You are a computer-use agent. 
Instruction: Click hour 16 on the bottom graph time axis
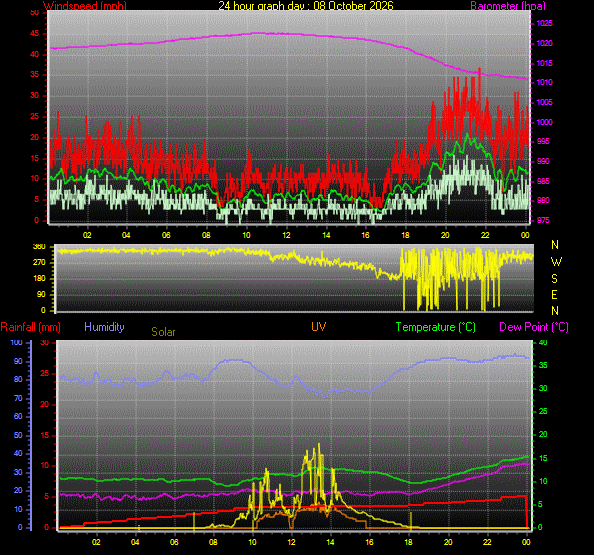369,542
